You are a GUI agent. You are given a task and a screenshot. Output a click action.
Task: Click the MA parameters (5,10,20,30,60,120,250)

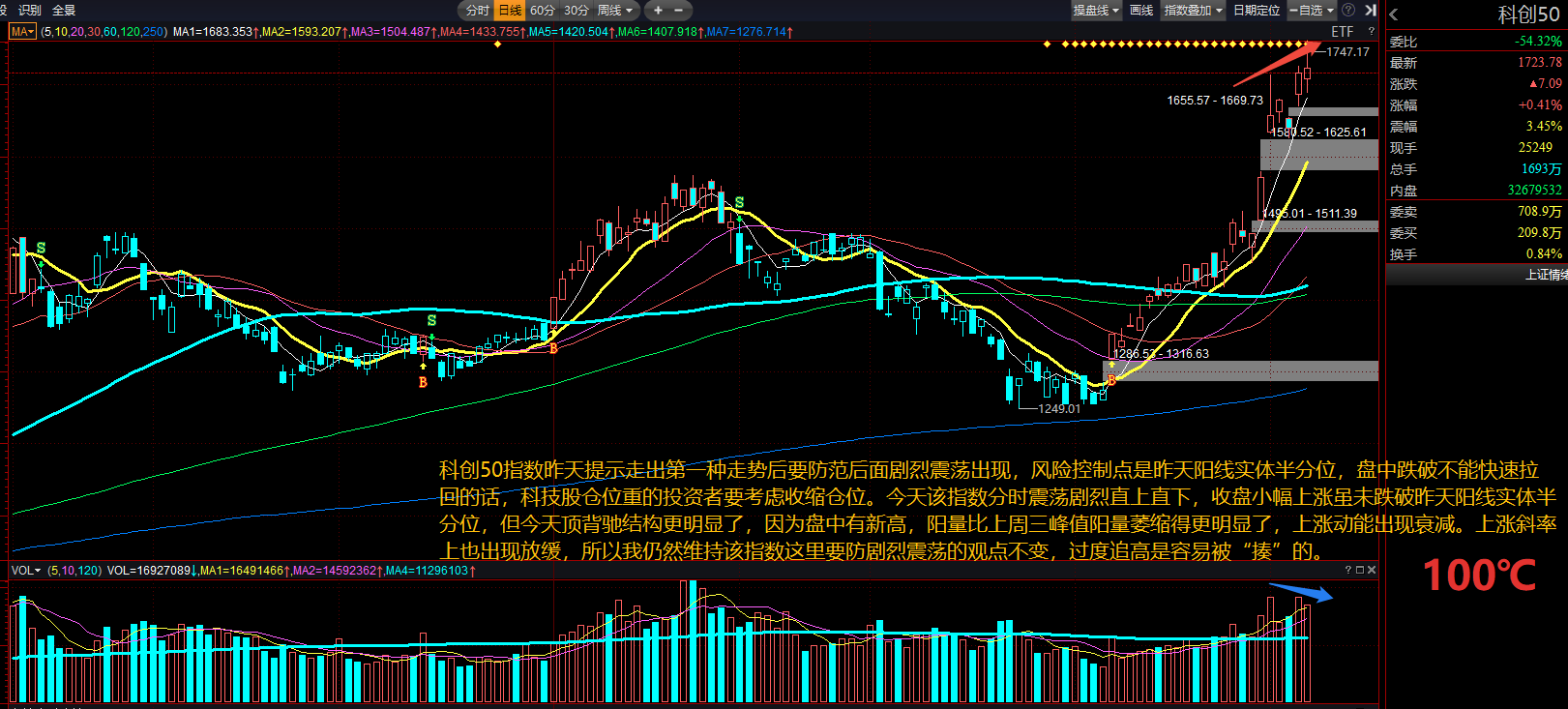[104, 32]
